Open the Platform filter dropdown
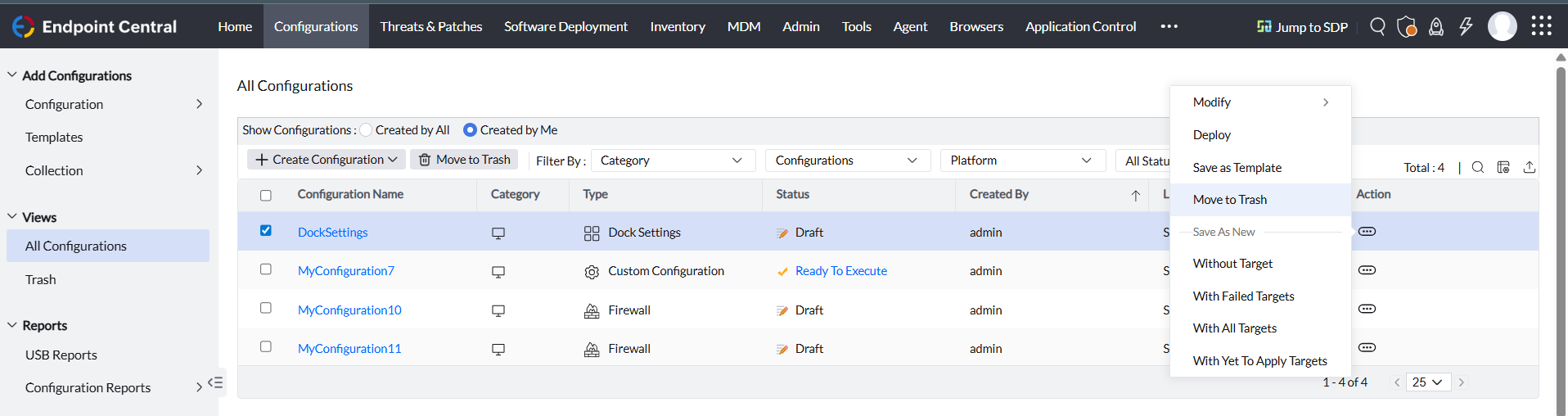This screenshot has width=1568, height=416. [1021, 161]
